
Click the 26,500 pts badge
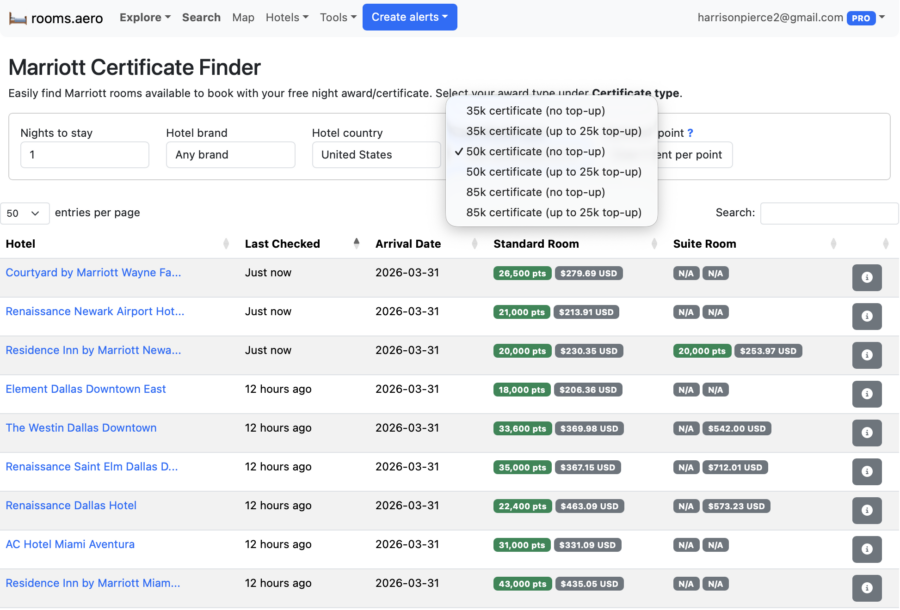(522, 273)
